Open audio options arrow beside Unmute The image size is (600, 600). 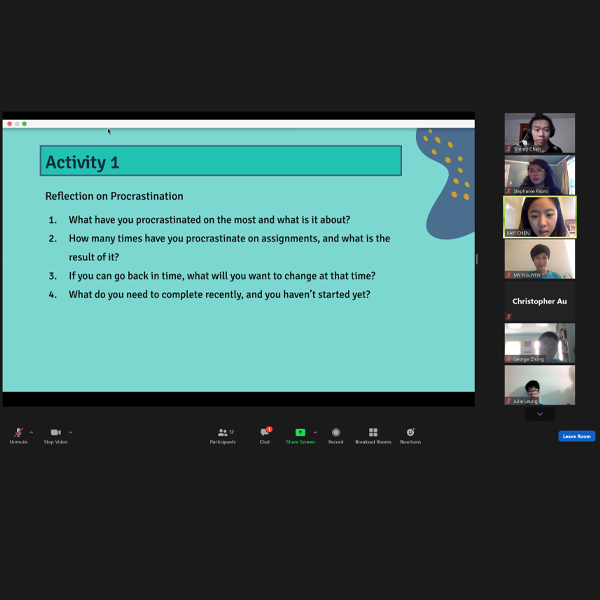[31, 432]
